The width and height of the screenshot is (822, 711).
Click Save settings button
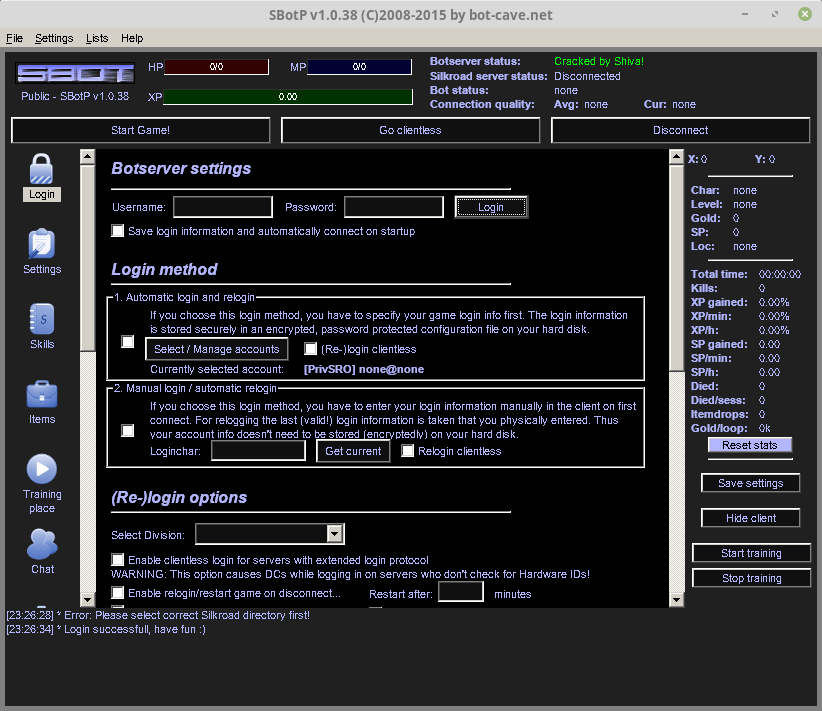tap(751, 483)
